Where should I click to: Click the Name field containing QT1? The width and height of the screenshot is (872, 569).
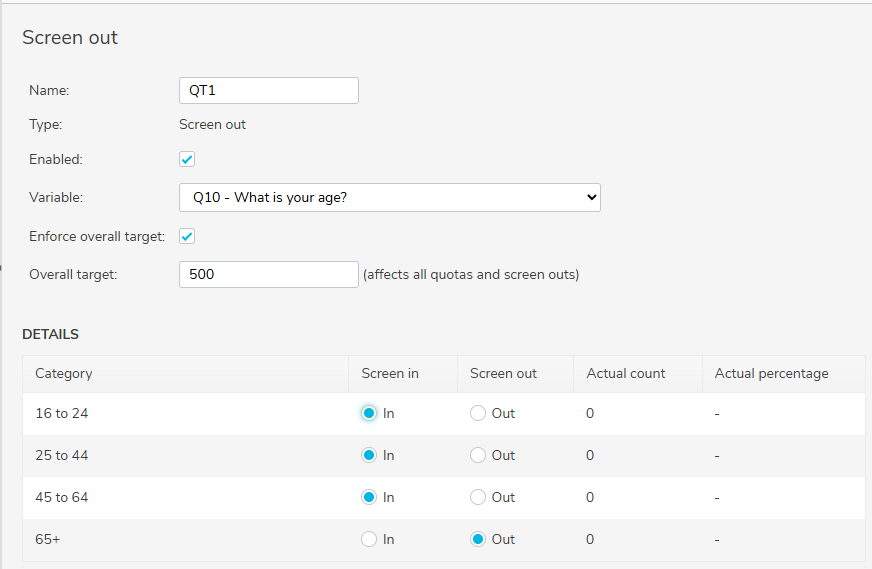click(269, 90)
